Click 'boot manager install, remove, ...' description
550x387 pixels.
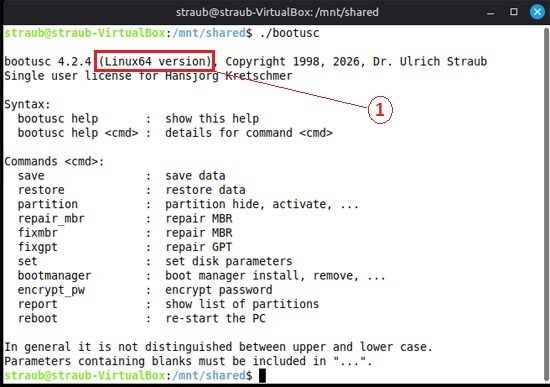(x=275, y=276)
